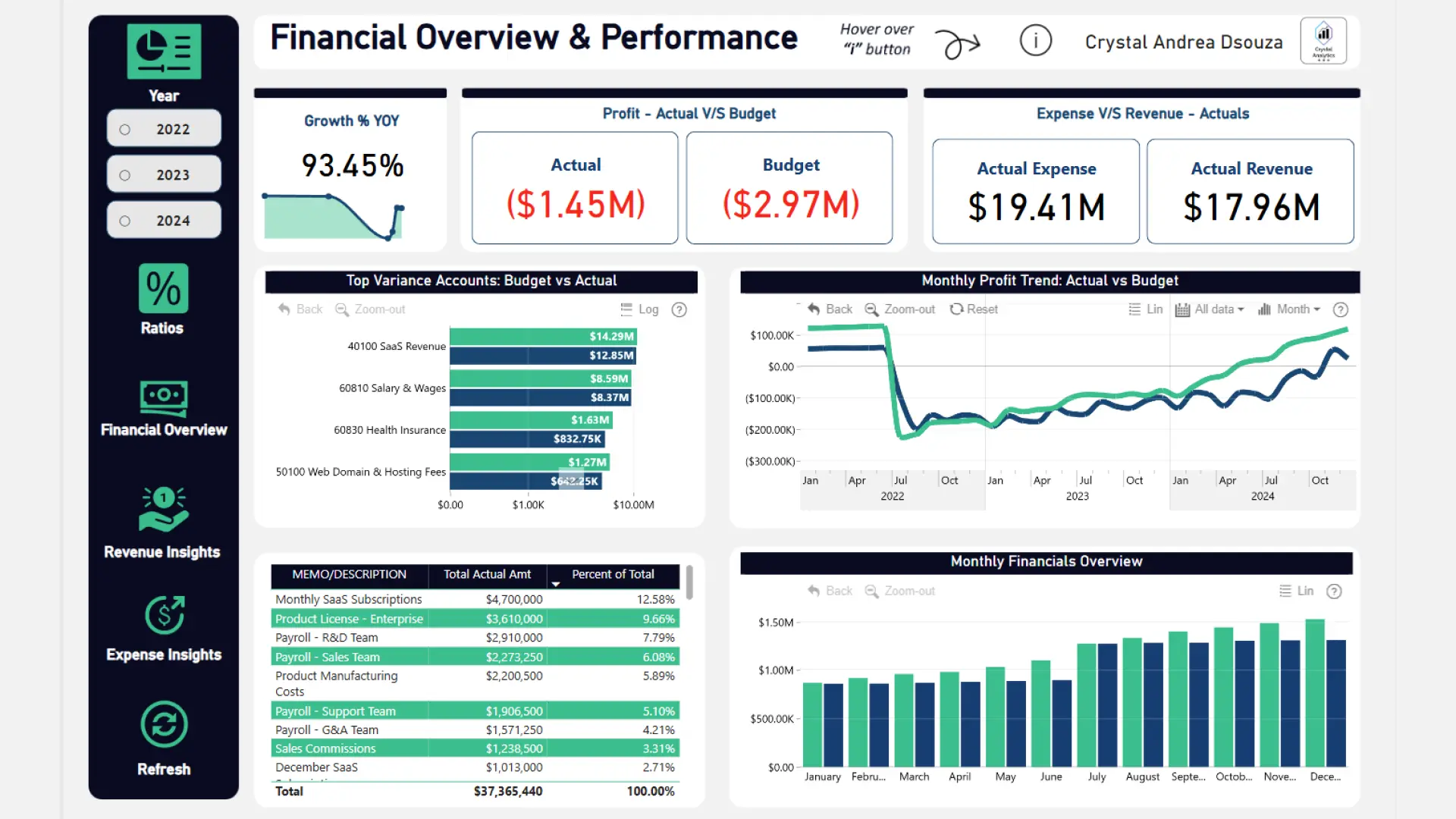The image size is (1456, 819).
Task: Click the info "i" button
Action: 1035,41
